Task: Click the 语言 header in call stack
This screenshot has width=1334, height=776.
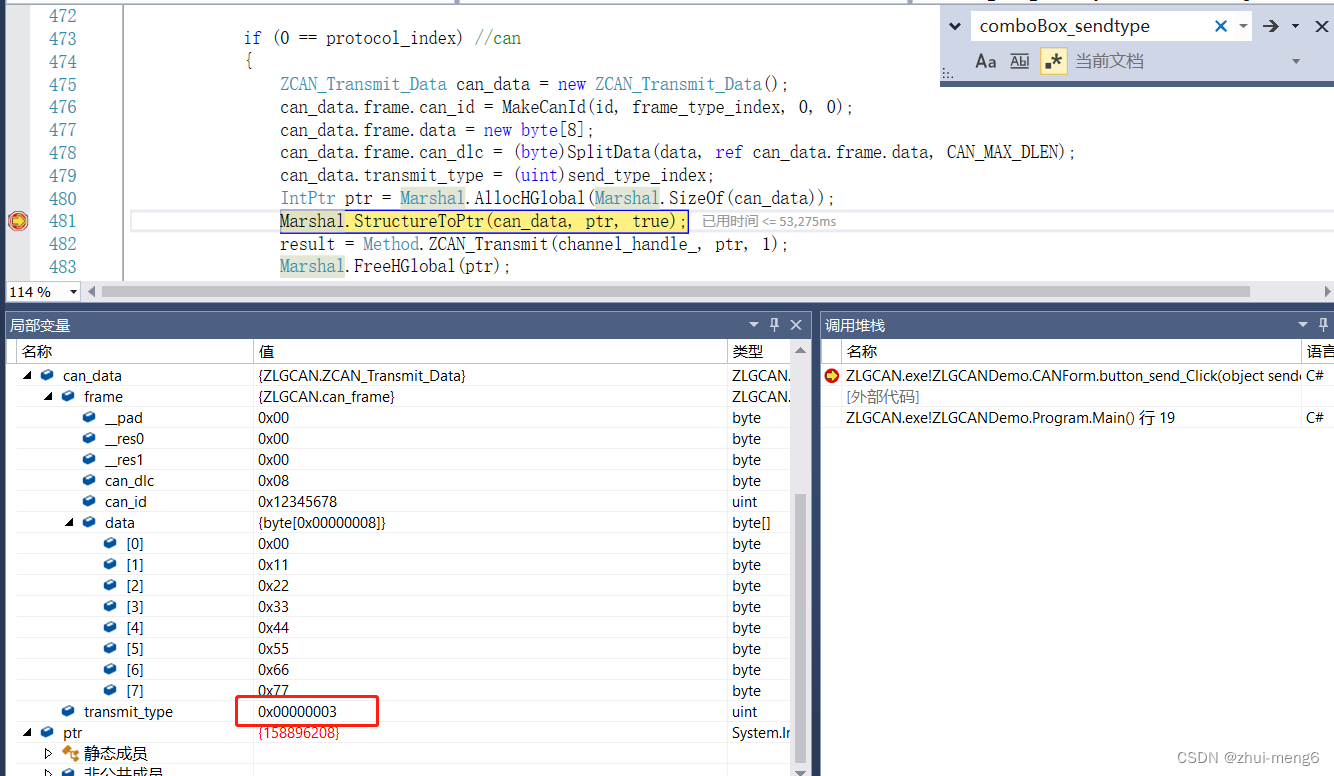Action: tap(1319, 351)
